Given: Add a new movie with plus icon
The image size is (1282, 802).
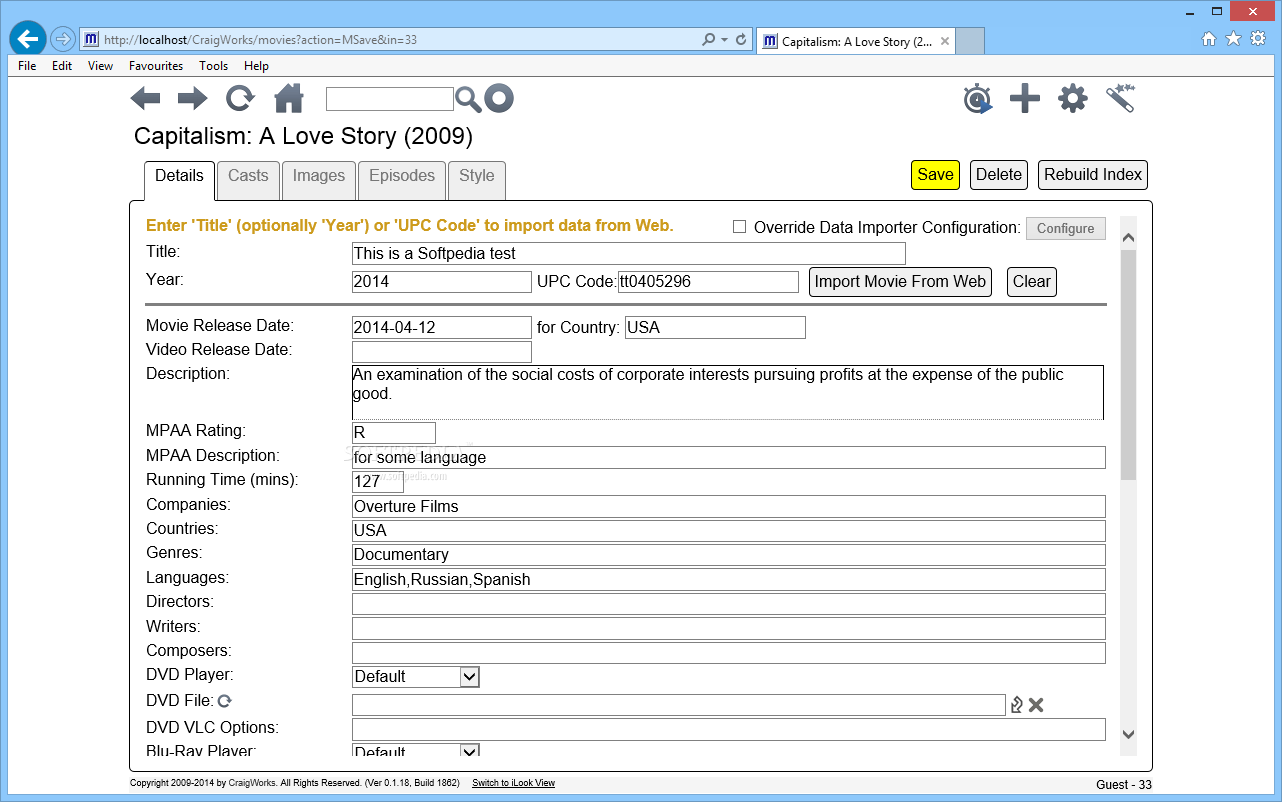Looking at the screenshot, I should 1024,98.
